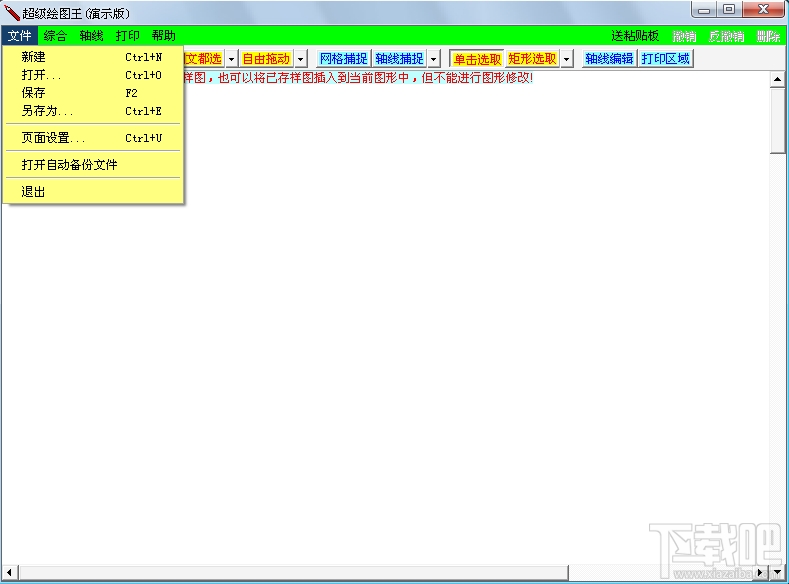Maximize the 超级绘图王 window
789x584 pixels.
pyautogui.click(x=729, y=10)
